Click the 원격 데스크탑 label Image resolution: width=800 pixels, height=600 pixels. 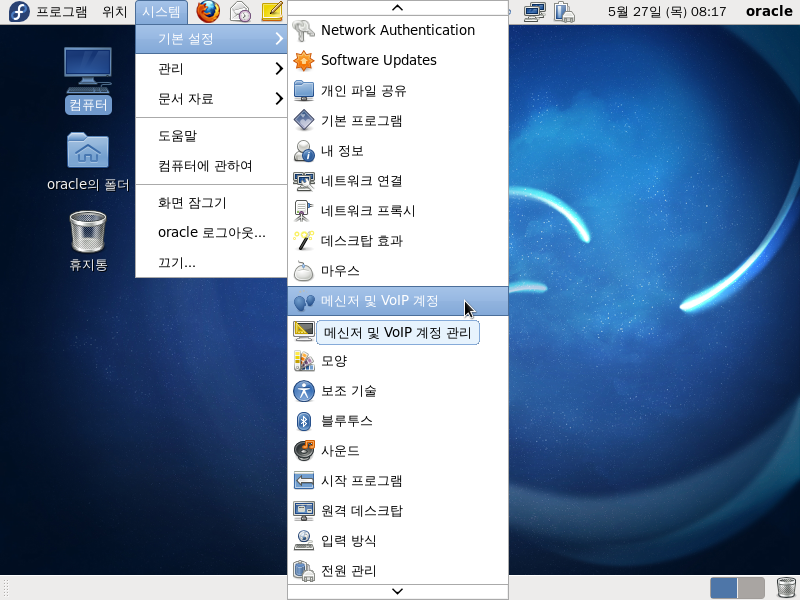pos(362,511)
